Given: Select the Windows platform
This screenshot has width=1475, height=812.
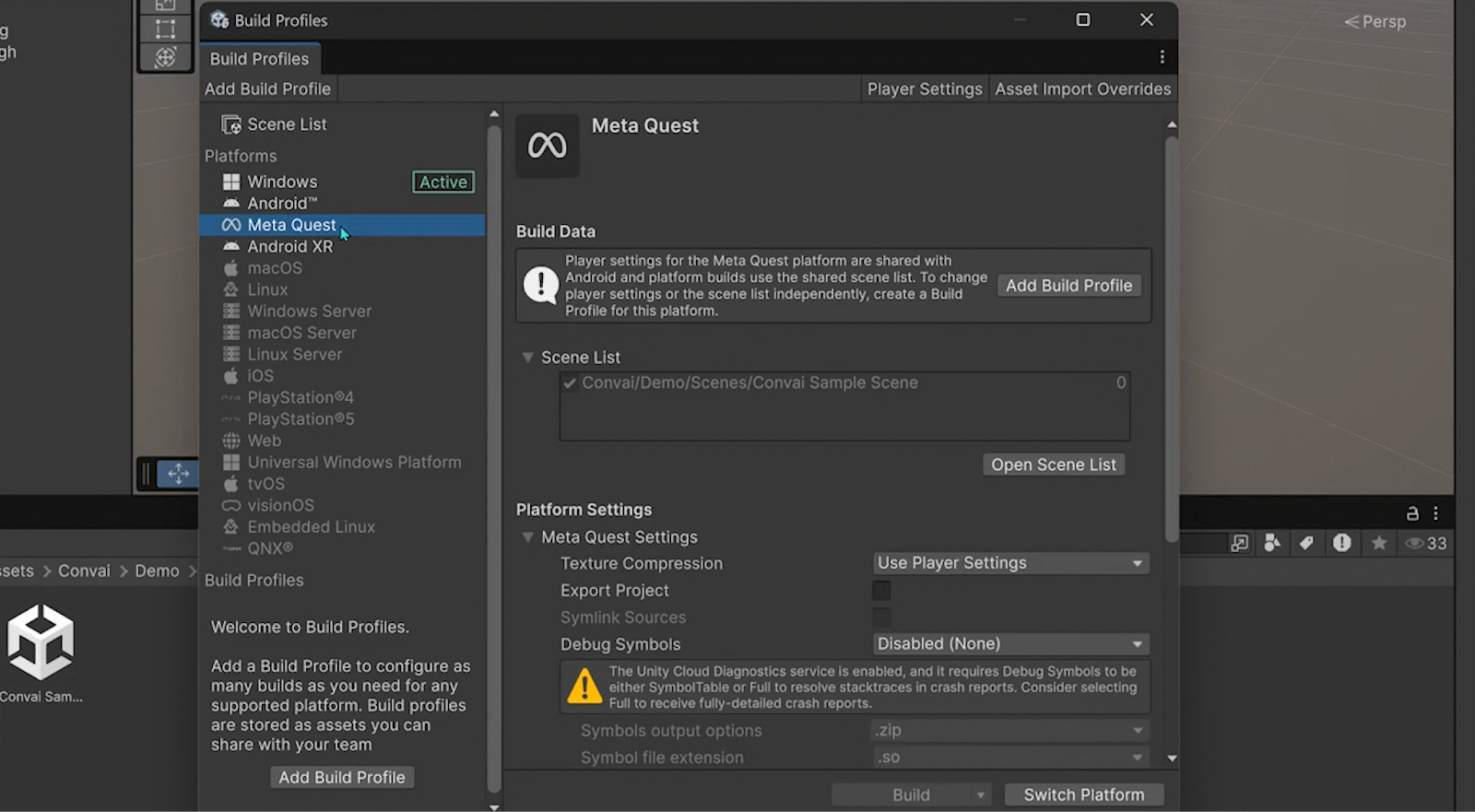Looking at the screenshot, I should coord(342,182).
